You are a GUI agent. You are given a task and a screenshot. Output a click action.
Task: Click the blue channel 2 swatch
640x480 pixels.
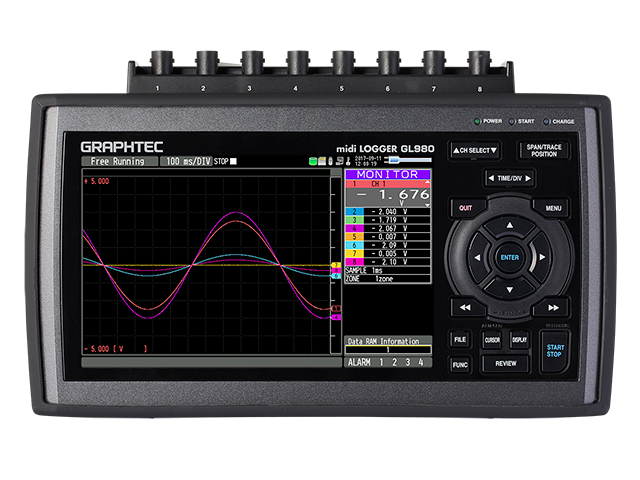354,211
